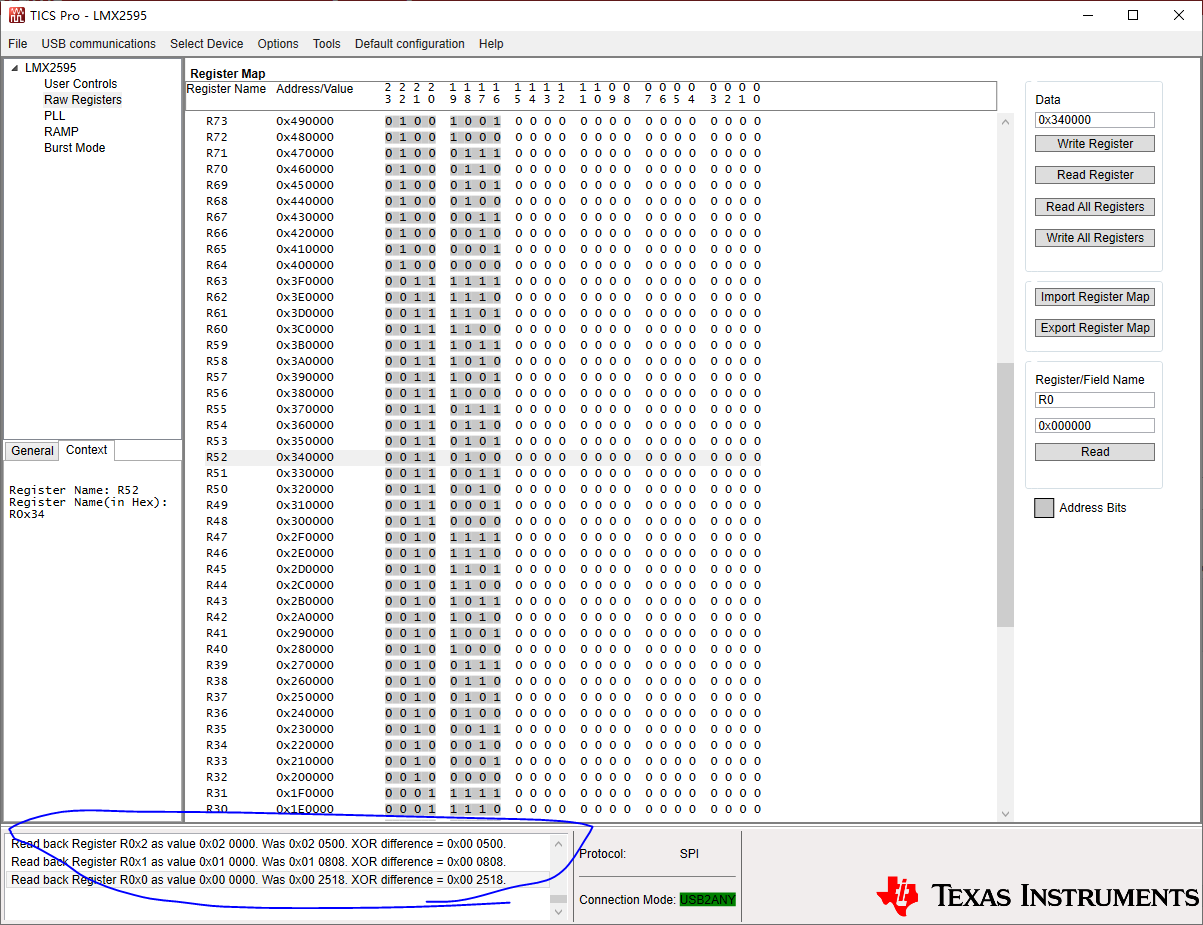
Task: Click log panel scroll up arrow
Action: (558, 843)
